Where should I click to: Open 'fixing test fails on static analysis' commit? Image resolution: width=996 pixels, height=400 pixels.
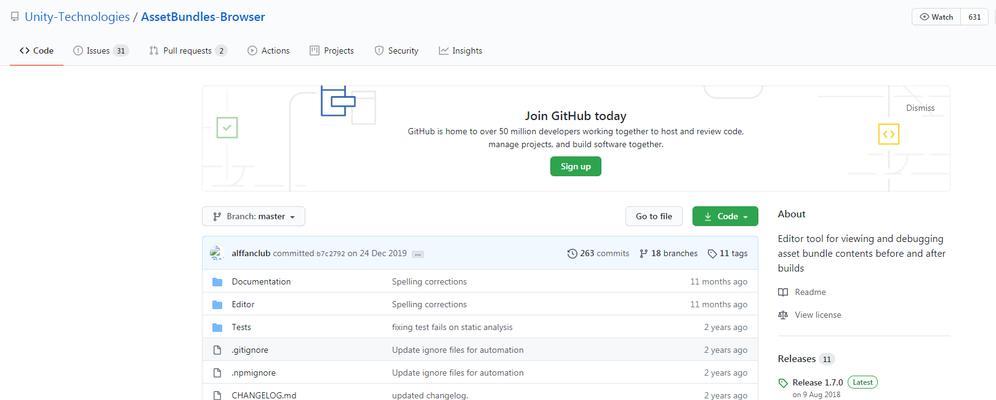tap(452, 327)
